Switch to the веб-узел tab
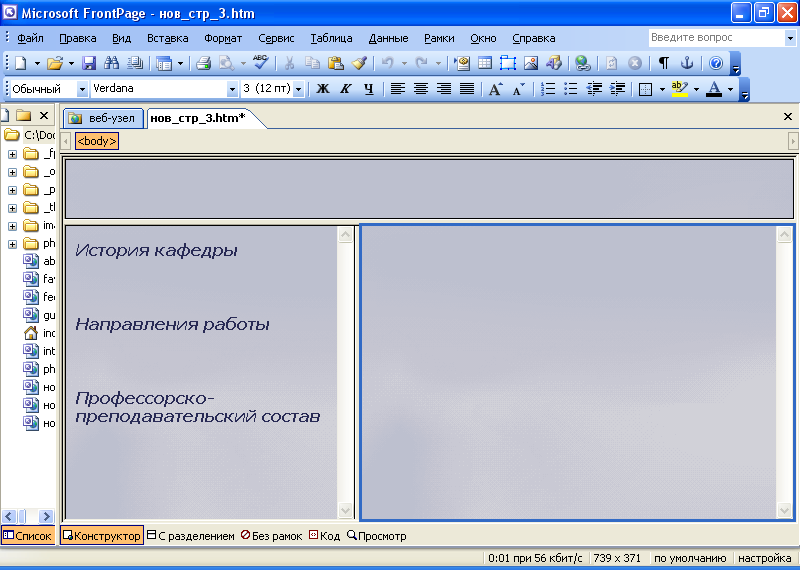Screen dimensions: 800x570 (102, 118)
